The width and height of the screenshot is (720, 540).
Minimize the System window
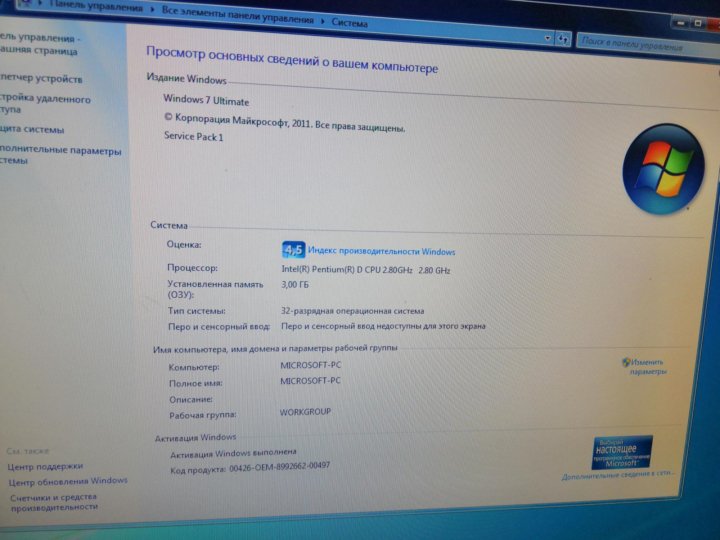pos(681,22)
